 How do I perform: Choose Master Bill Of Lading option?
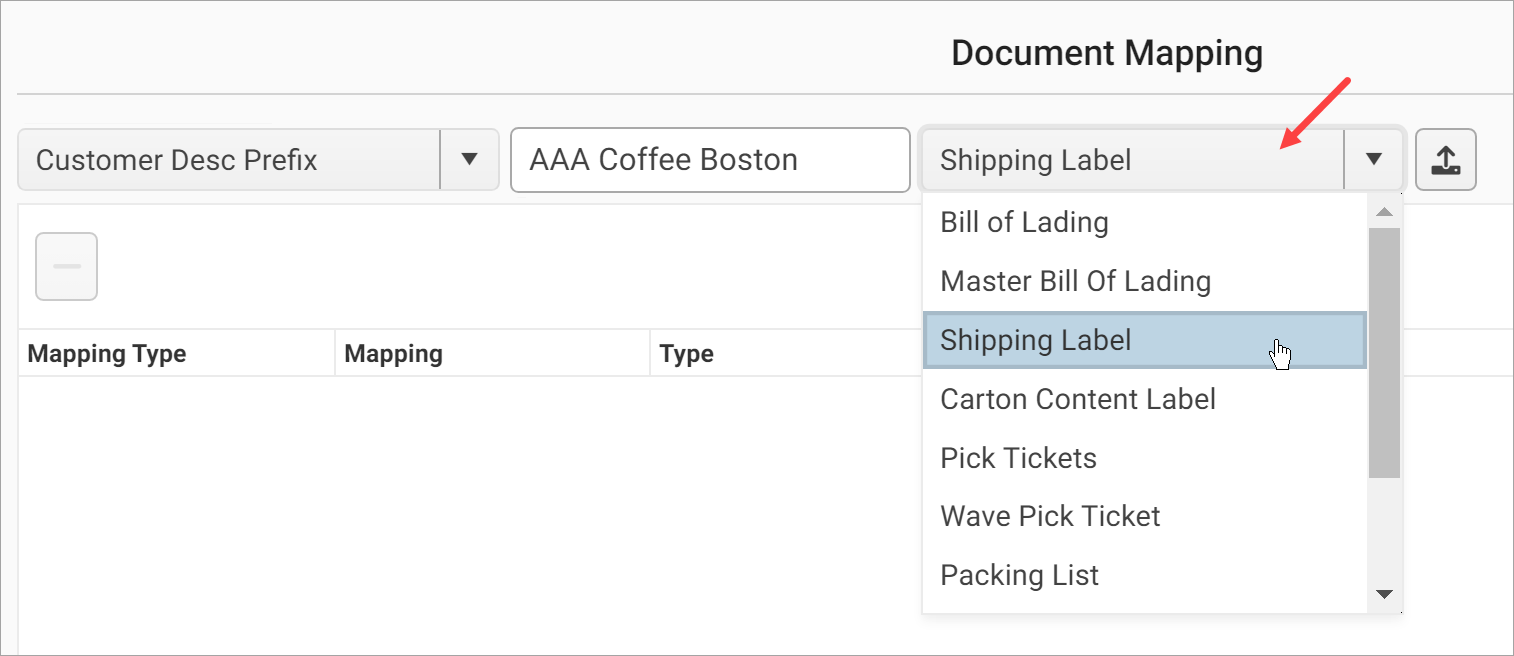click(x=1075, y=281)
